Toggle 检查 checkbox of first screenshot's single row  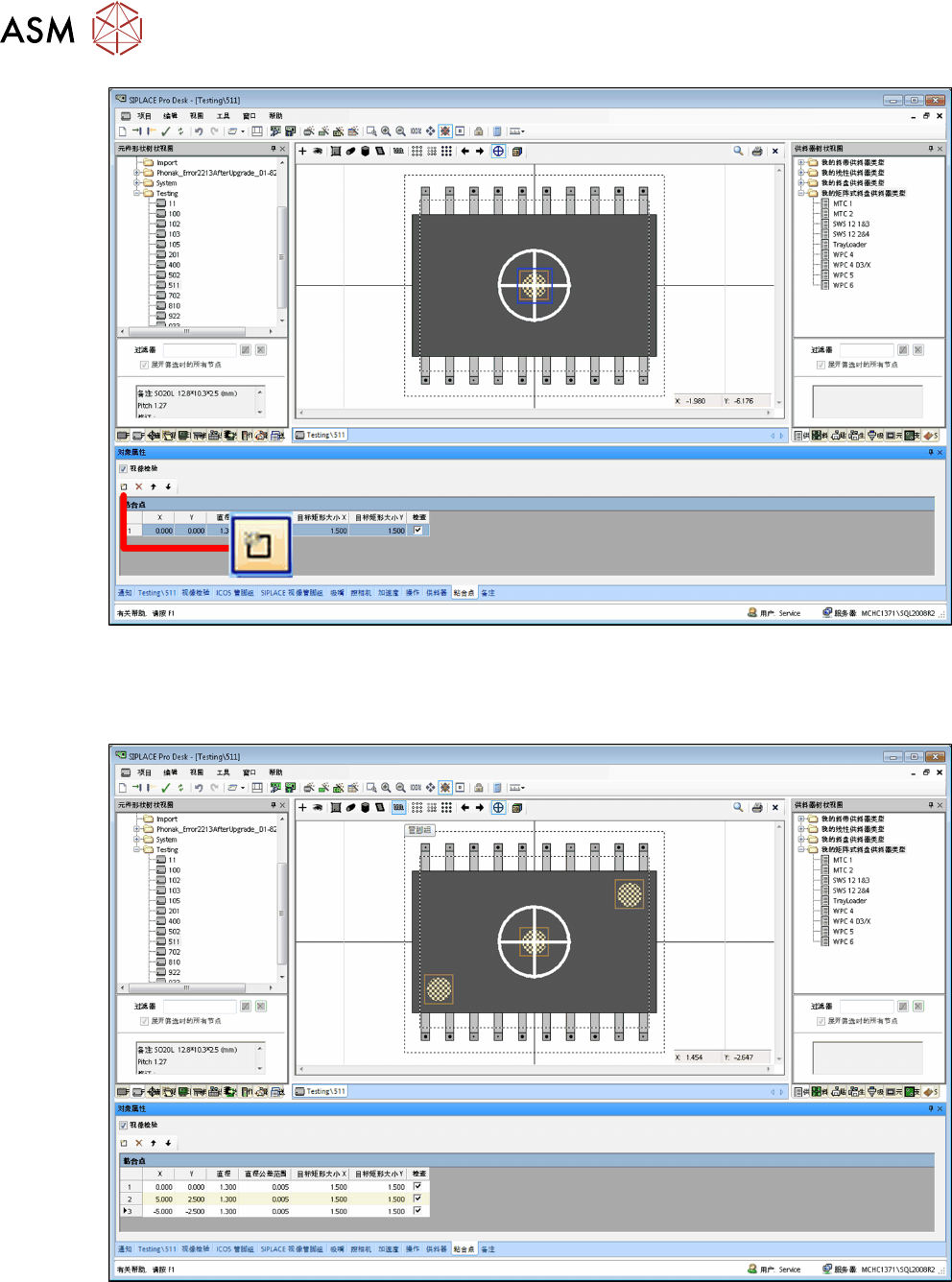pyautogui.click(x=417, y=530)
